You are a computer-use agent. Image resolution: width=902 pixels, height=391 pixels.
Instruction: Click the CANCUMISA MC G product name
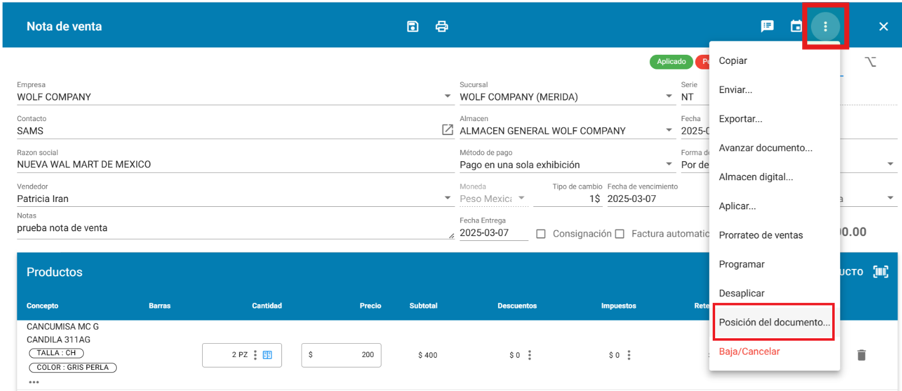coord(63,327)
